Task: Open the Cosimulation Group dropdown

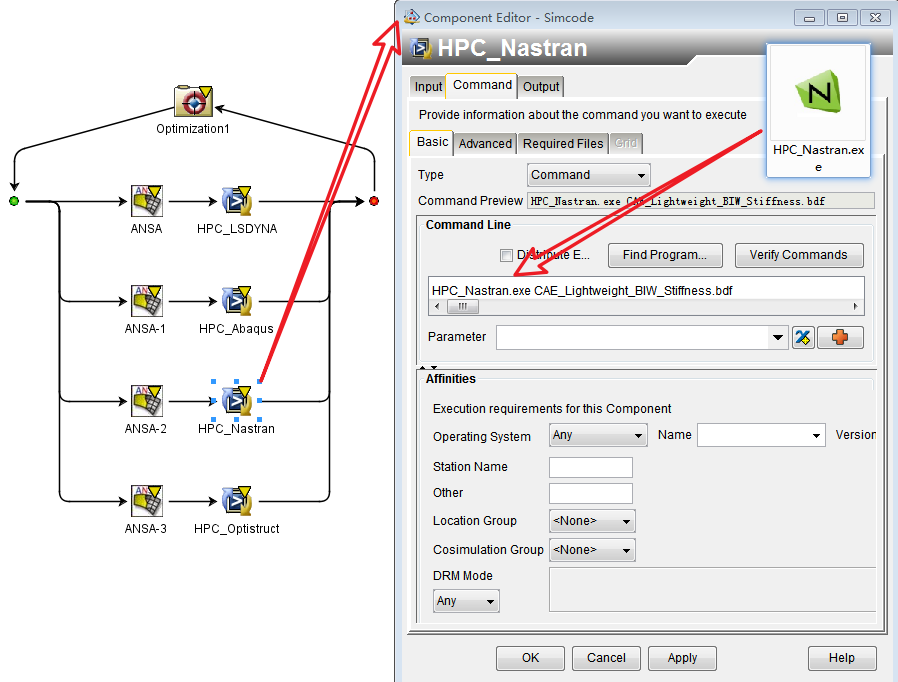Action: (592, 550)
